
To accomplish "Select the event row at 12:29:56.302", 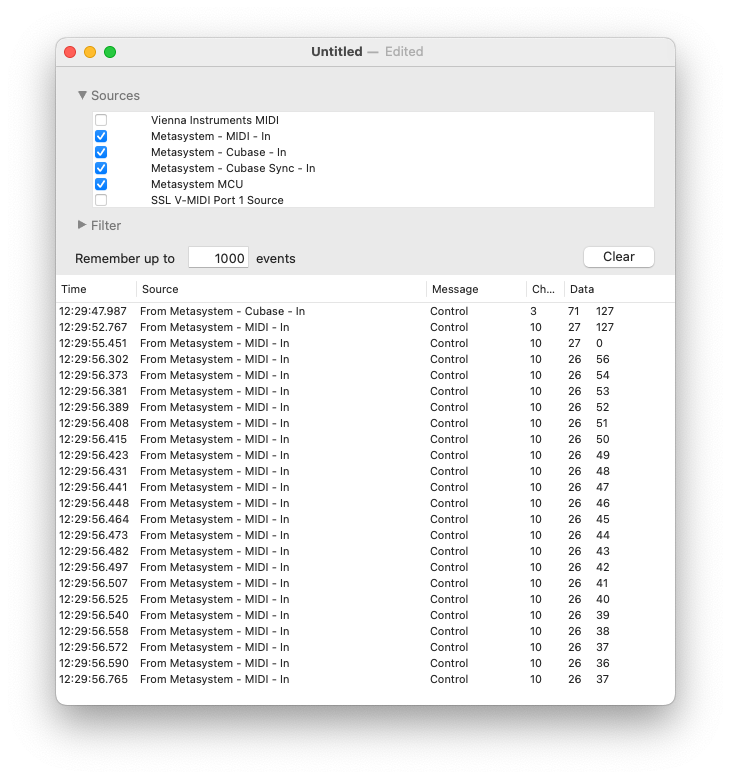I will tap(365, 359).
